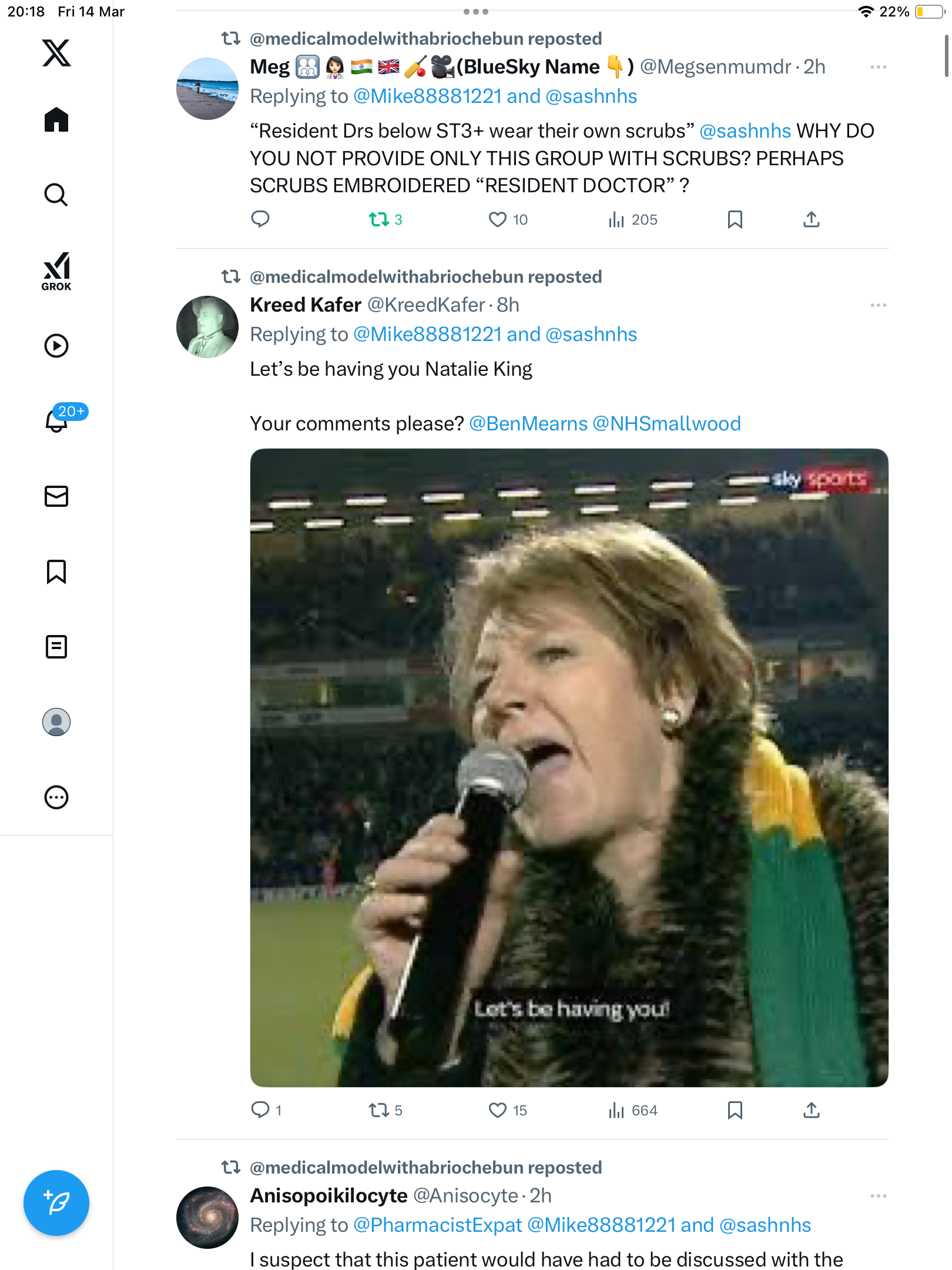Open the @BenMearns mention link

click(x=528, y=423)
